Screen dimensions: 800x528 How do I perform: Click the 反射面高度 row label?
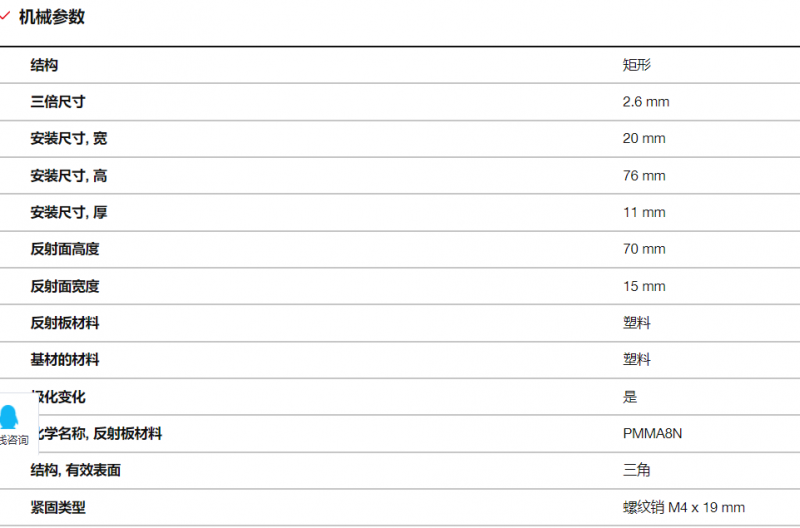(x=64, y=249)
